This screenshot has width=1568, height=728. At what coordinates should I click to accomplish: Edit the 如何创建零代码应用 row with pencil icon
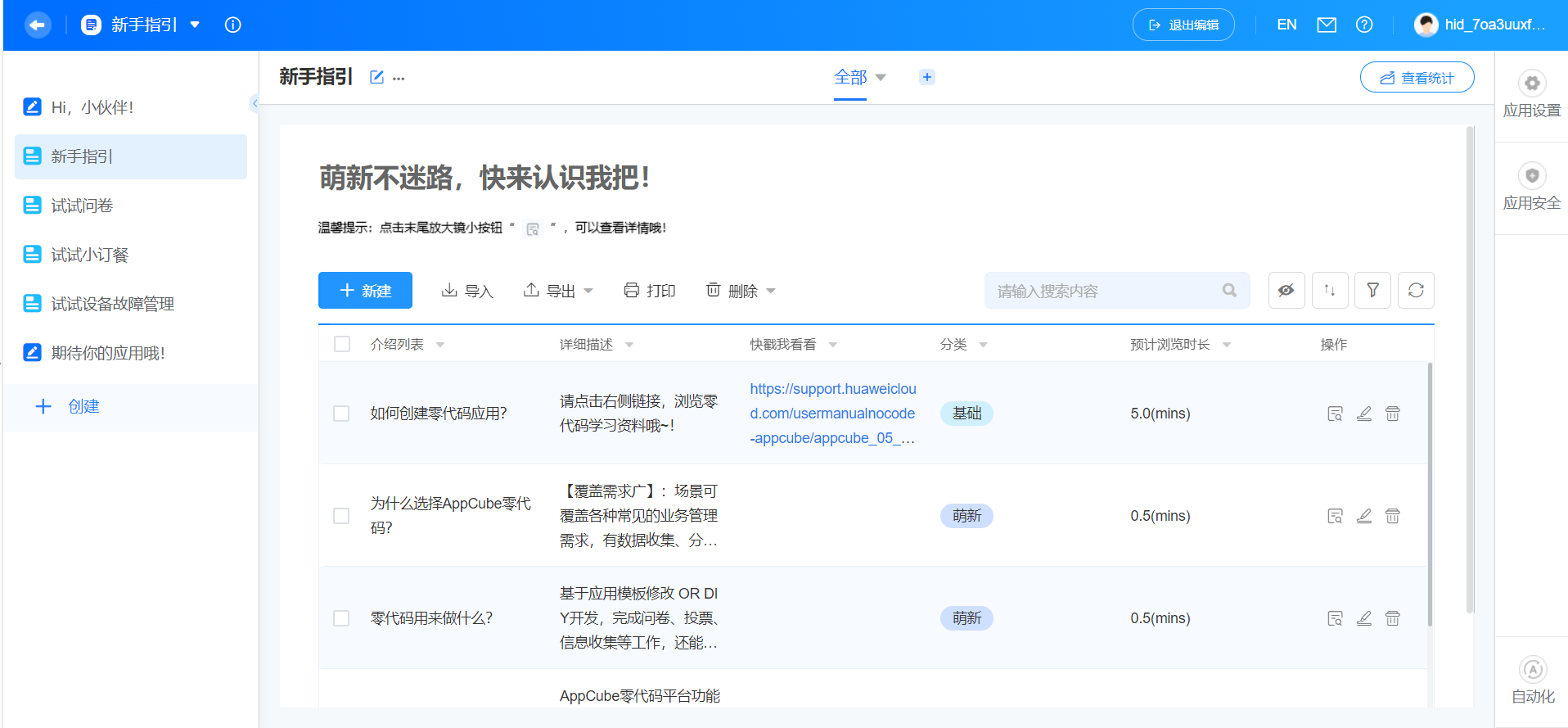pyautogui.click(x=1363, y=414)
